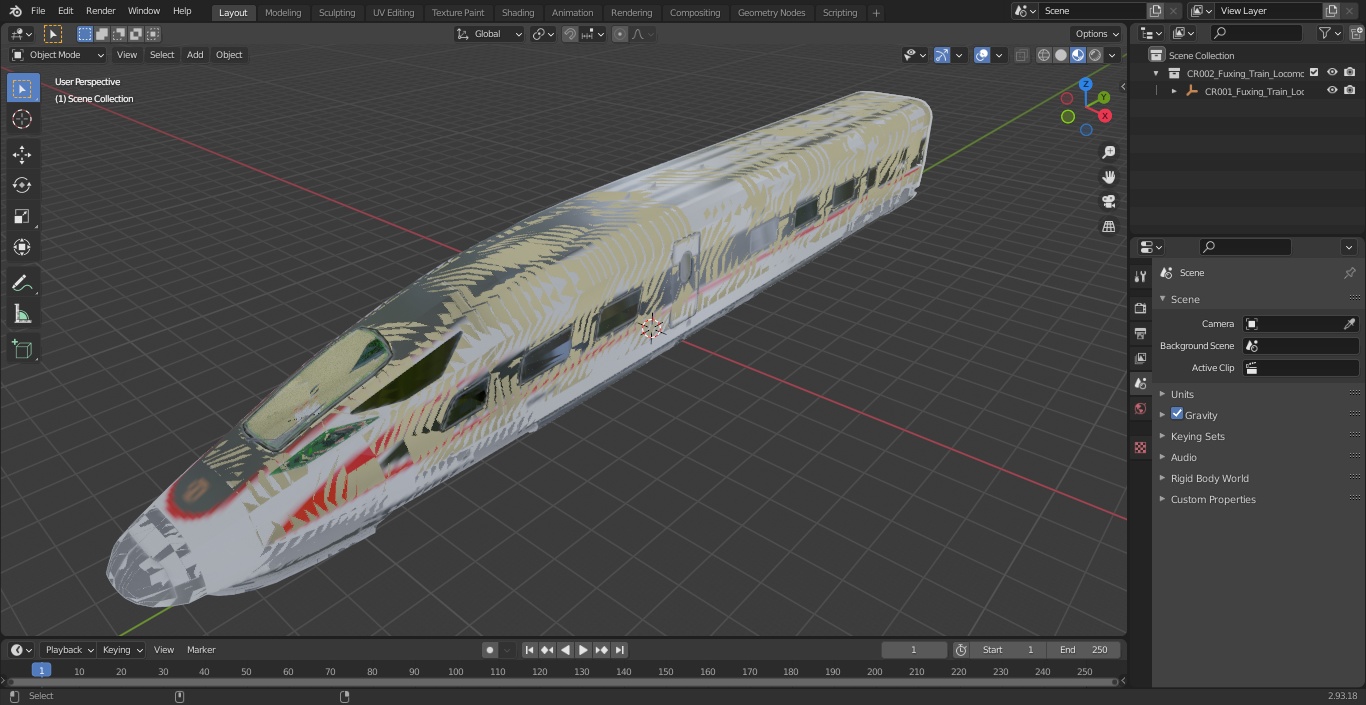Play the animation forward

tap(583, 650)
